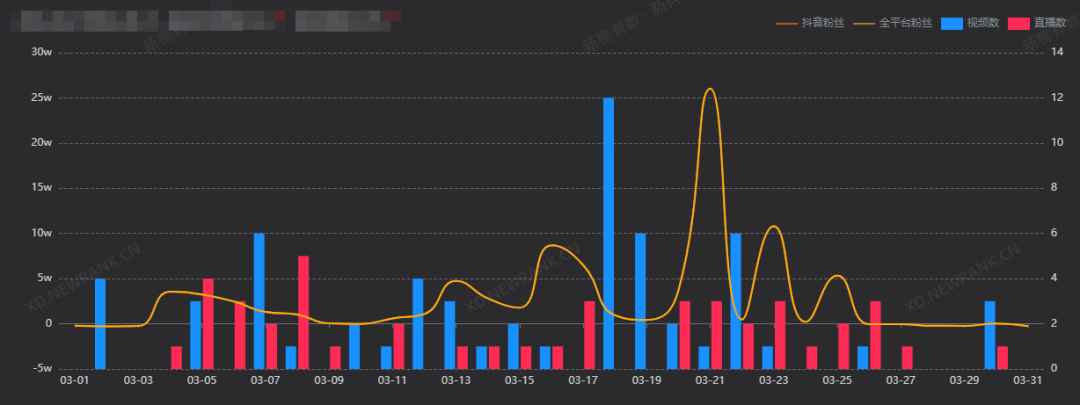Click x-axis date label 03-31

[x=1028, y=380]
